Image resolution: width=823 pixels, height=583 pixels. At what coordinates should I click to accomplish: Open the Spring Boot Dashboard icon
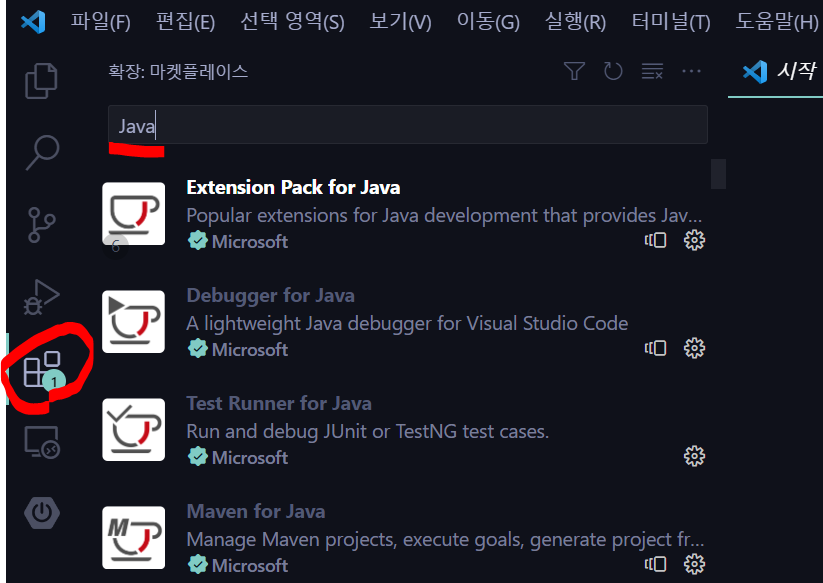41,513
